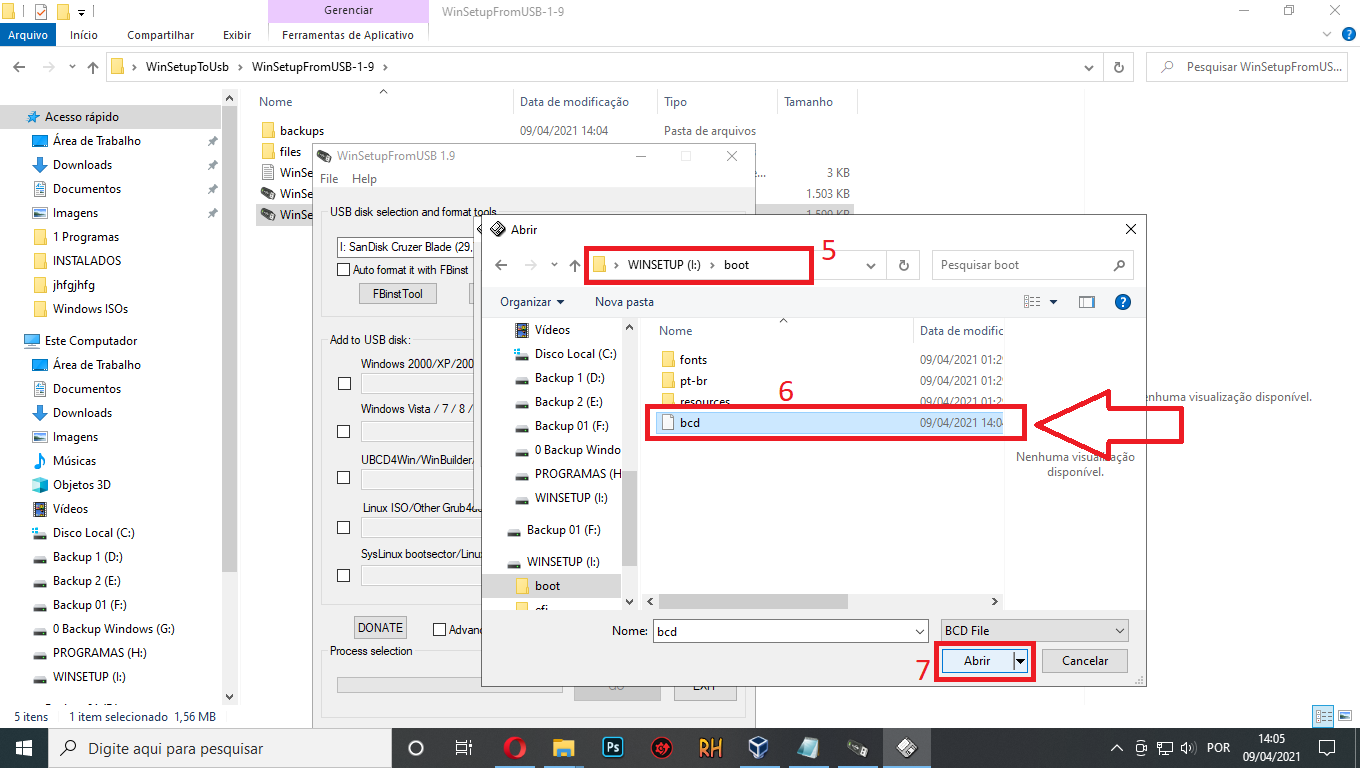Viewport: 1360px width, 768px height.
Task: Open File Explorer from taskbar
Action: coord(564,748)
